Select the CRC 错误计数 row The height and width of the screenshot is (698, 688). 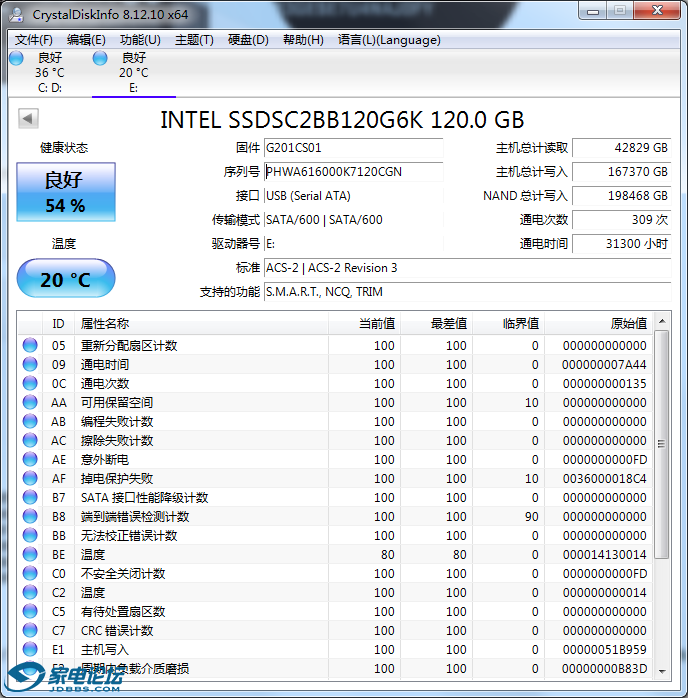pos(335,630)
